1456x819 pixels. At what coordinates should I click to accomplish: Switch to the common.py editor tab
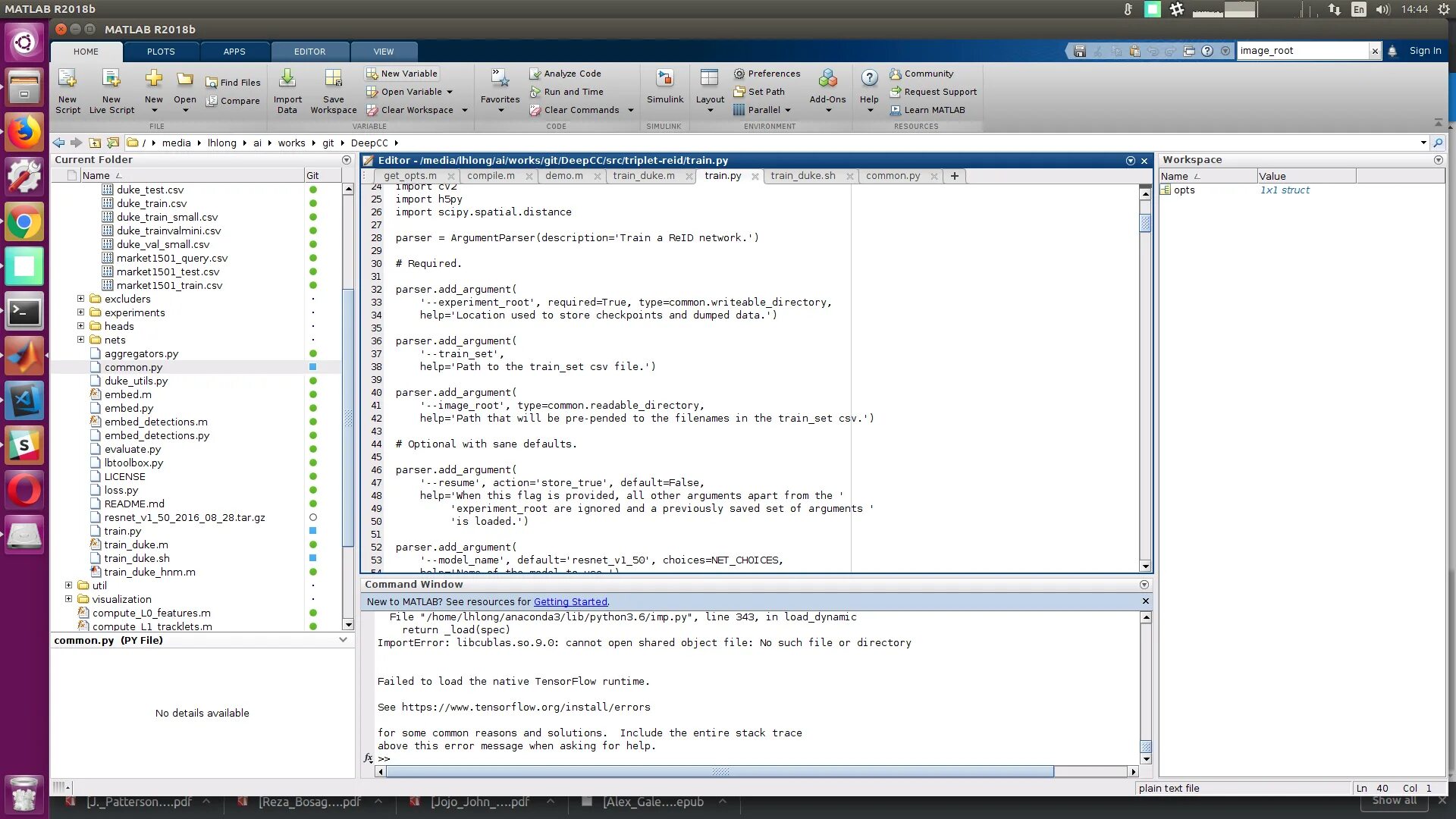click(x=893, y=176)
